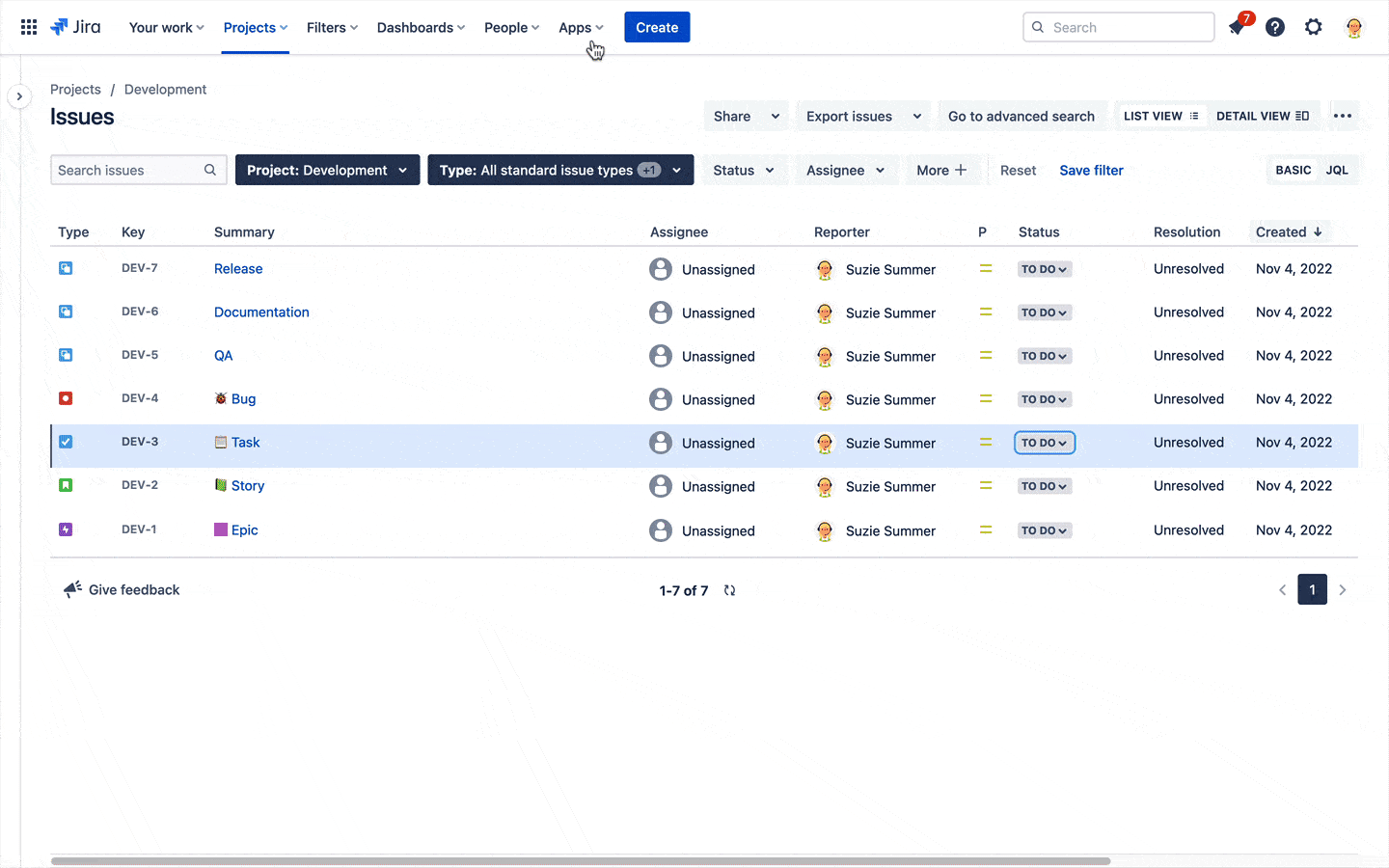
Task: Open the Documentation issue link
Action: (x=261, y=312)
